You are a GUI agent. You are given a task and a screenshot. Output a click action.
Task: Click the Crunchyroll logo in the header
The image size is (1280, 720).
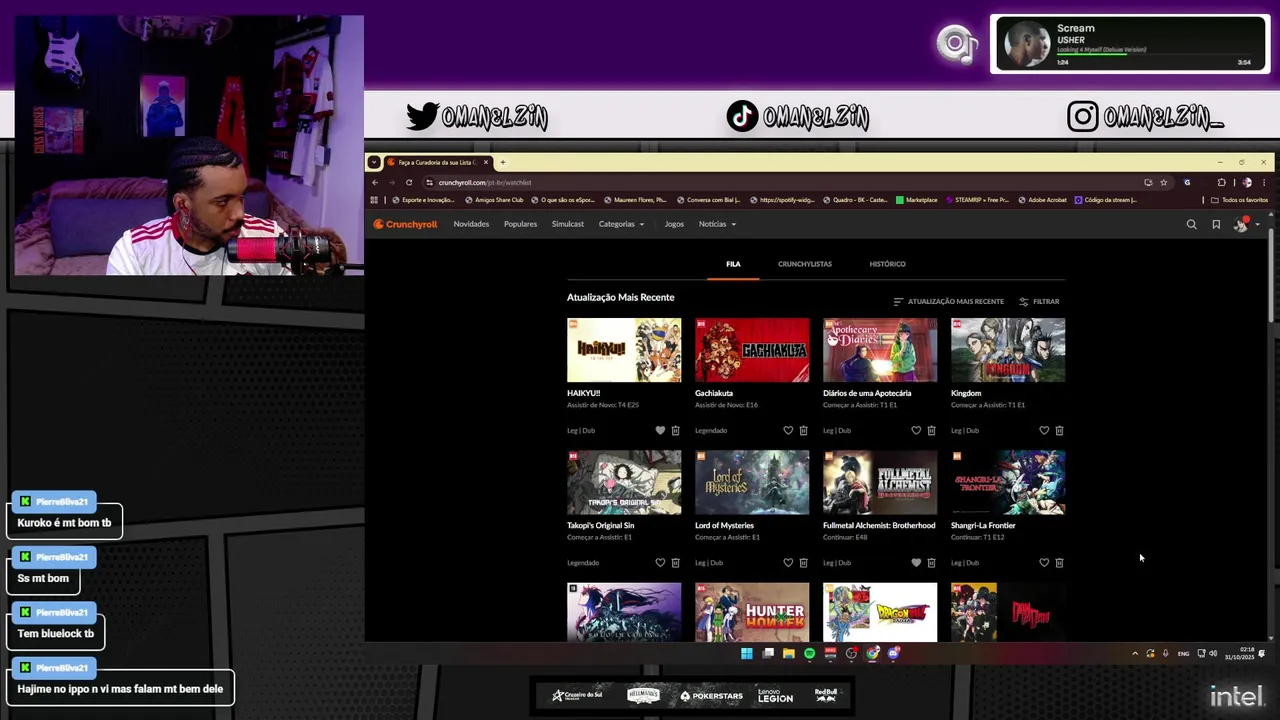405,224
